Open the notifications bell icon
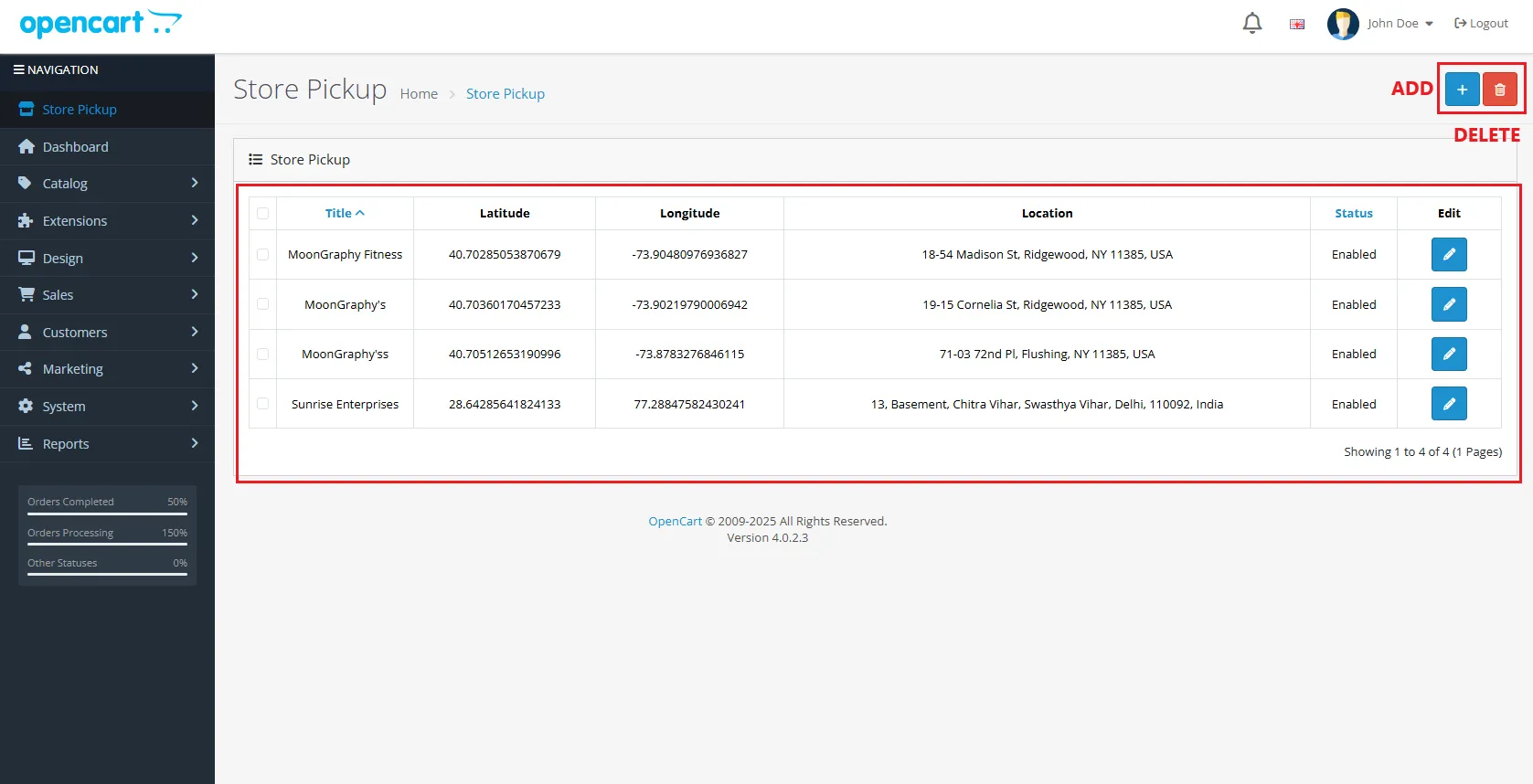 point(1251,24)
